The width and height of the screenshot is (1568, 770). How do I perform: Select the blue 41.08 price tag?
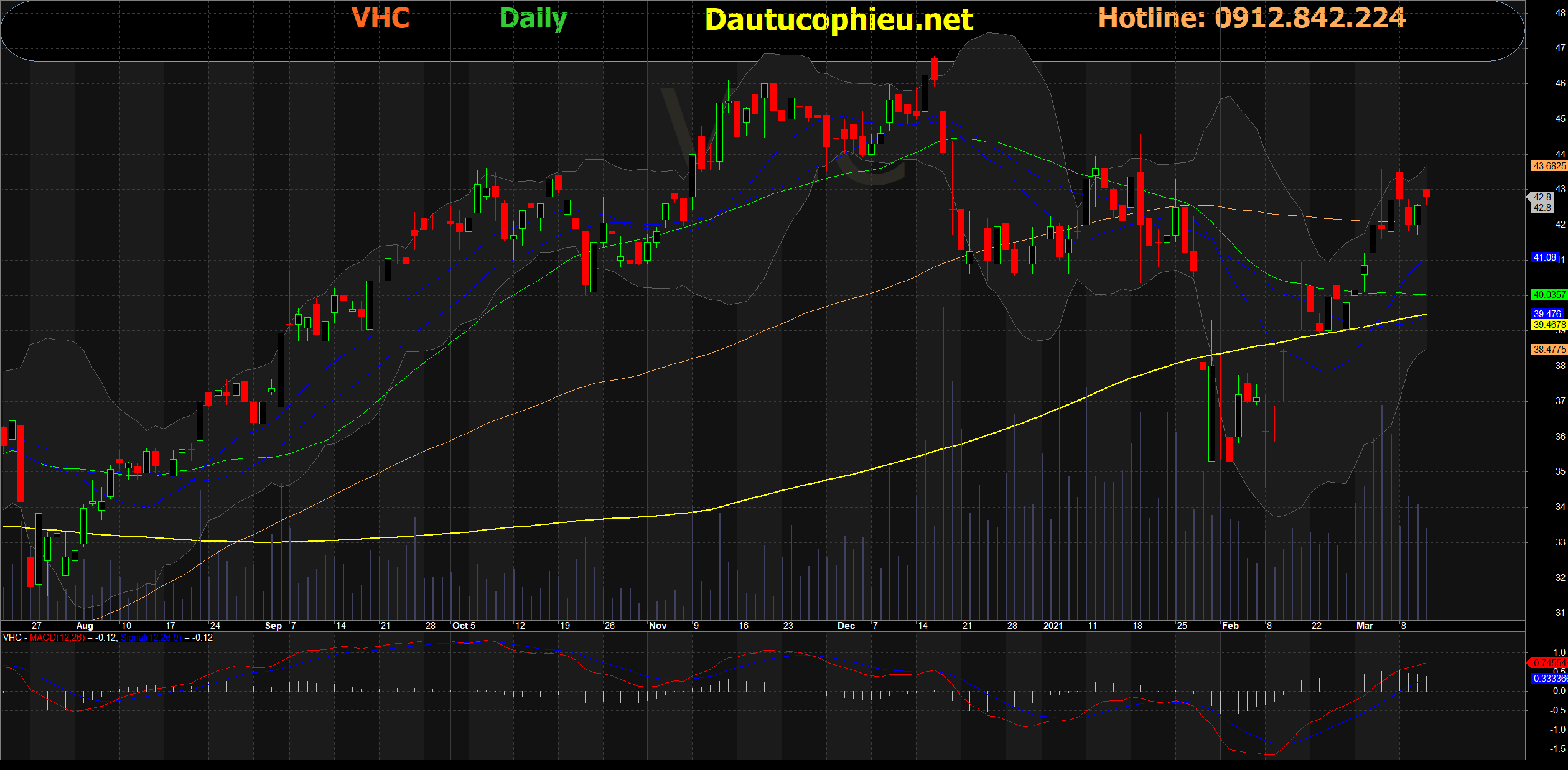click(1544, 257)
